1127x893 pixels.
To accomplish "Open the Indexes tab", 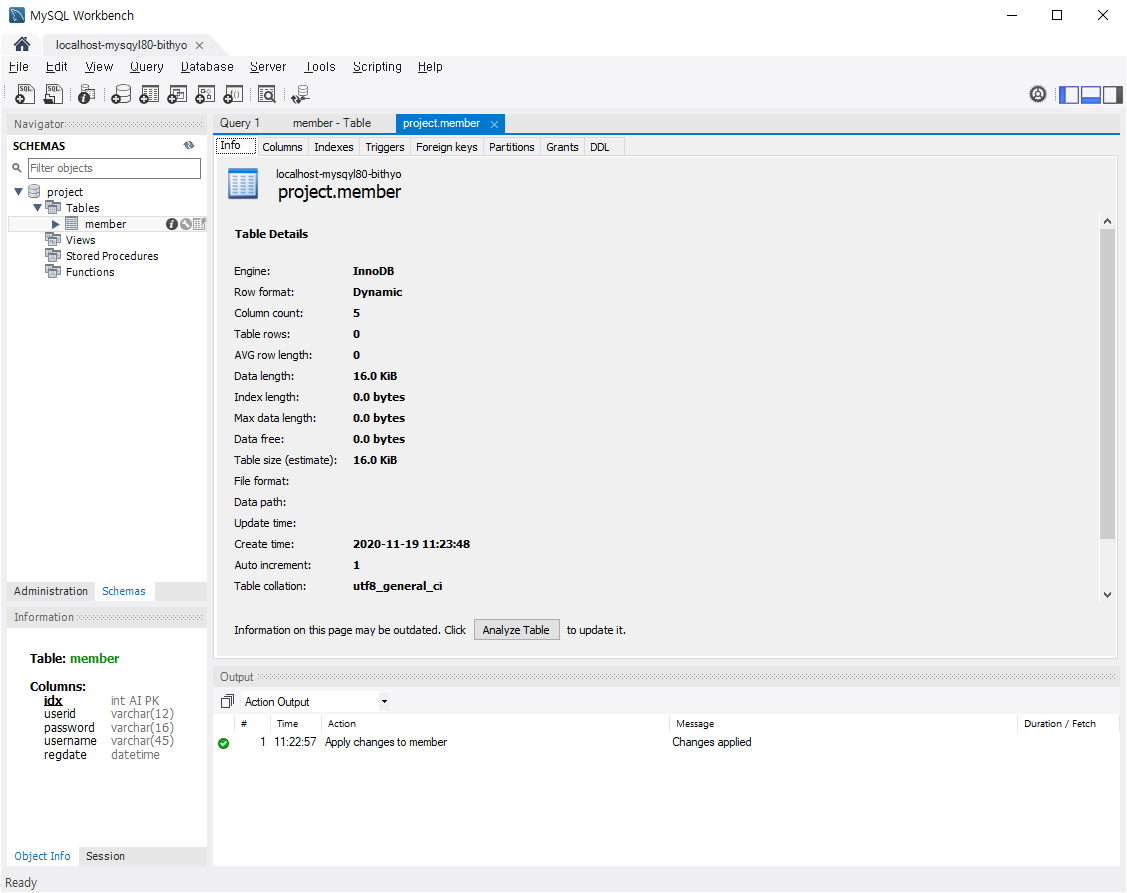I will [x=334, y=147].
